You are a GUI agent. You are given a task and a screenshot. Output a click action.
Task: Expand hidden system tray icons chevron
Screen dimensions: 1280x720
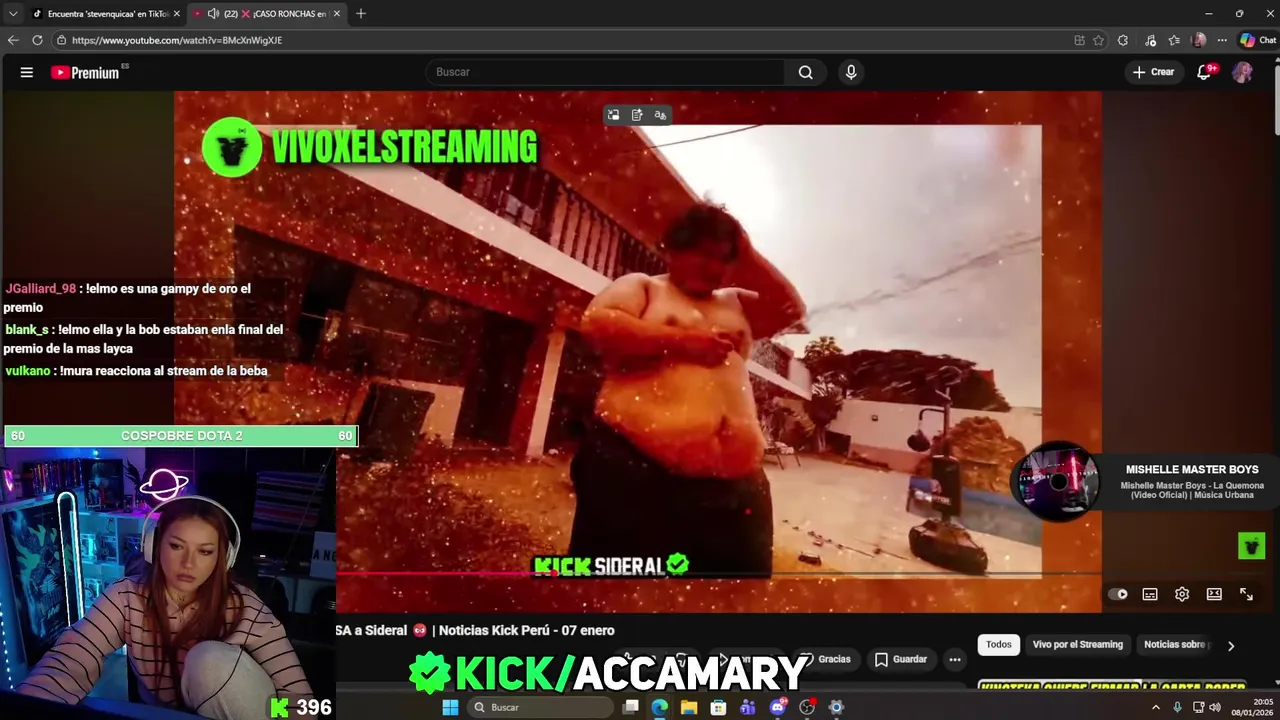coord(1156,707)
